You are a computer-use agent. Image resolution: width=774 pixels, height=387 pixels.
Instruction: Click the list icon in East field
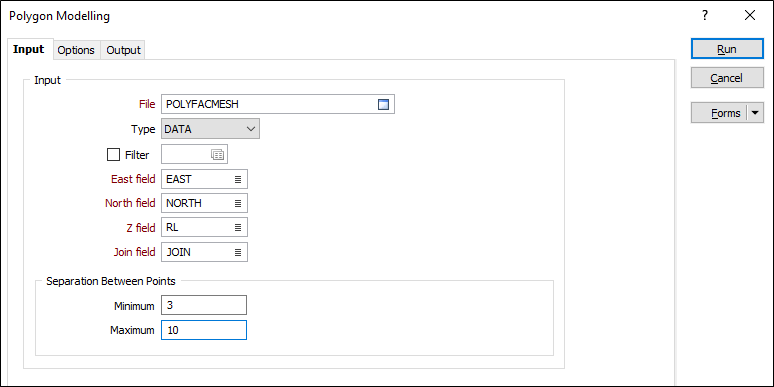click(x=238, y=179)
